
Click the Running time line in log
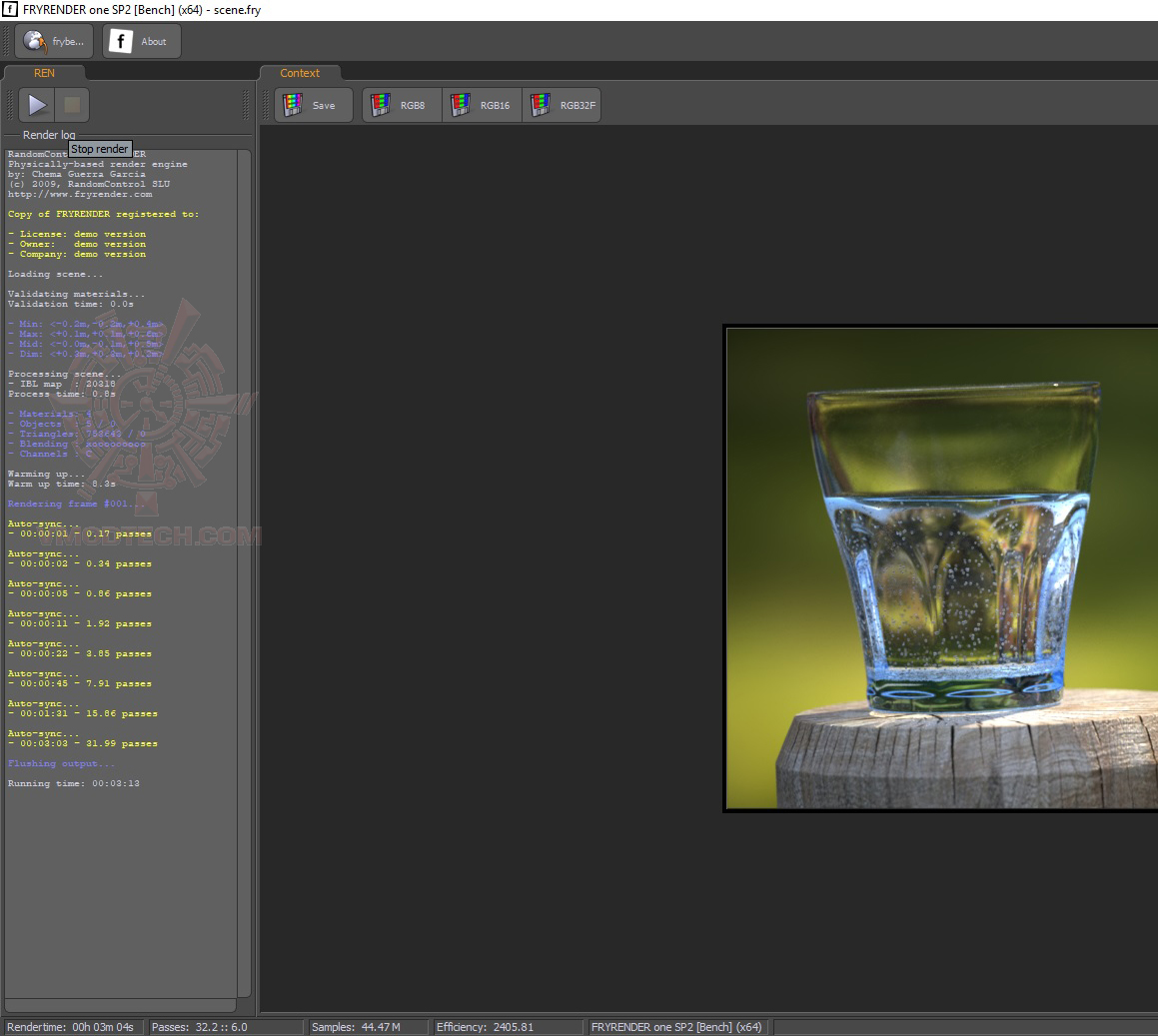tap(74, 783)
